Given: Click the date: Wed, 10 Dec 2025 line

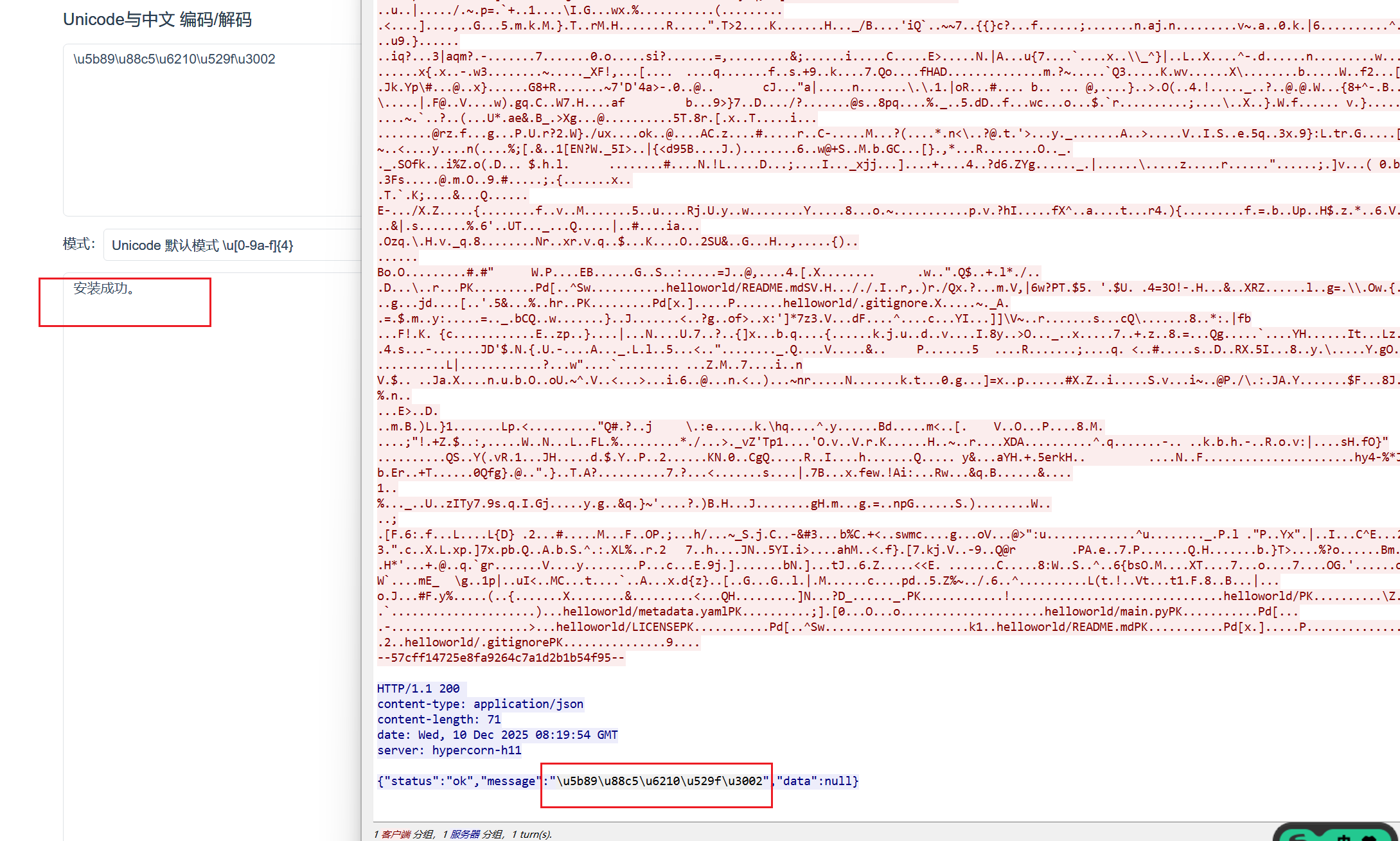Looking at the screenshot, I should (x=497, y=735).
